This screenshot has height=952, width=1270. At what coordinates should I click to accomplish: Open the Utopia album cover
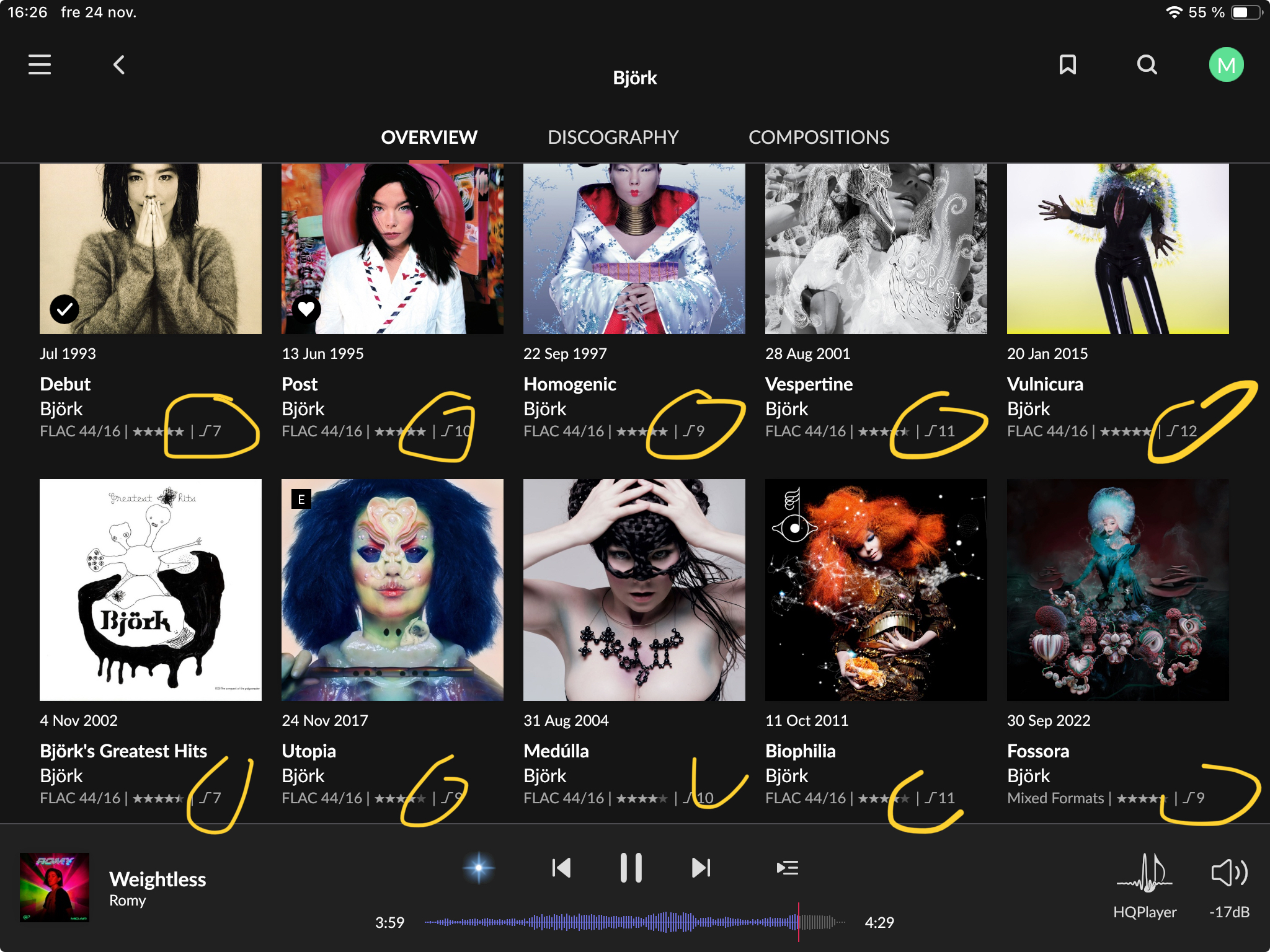tap(393, 590)
